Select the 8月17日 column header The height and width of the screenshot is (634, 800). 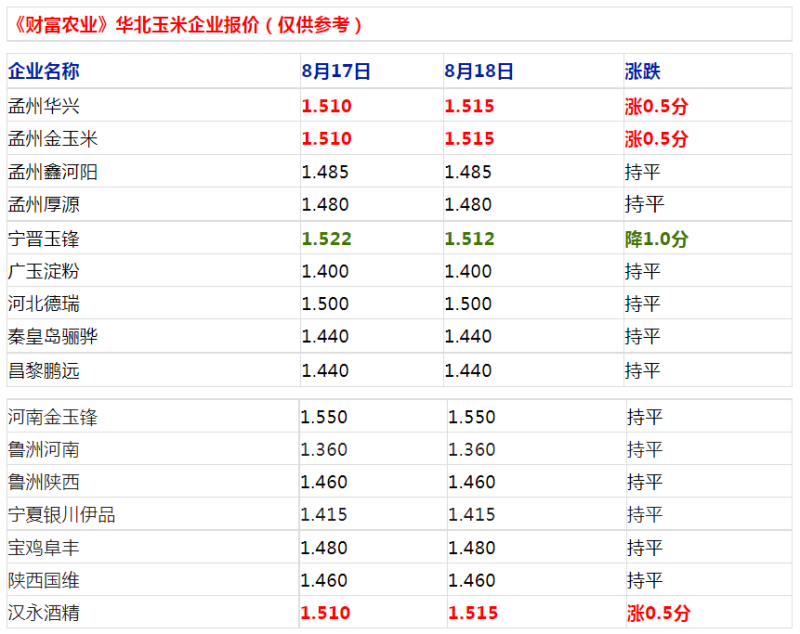(x=336, y=71)
